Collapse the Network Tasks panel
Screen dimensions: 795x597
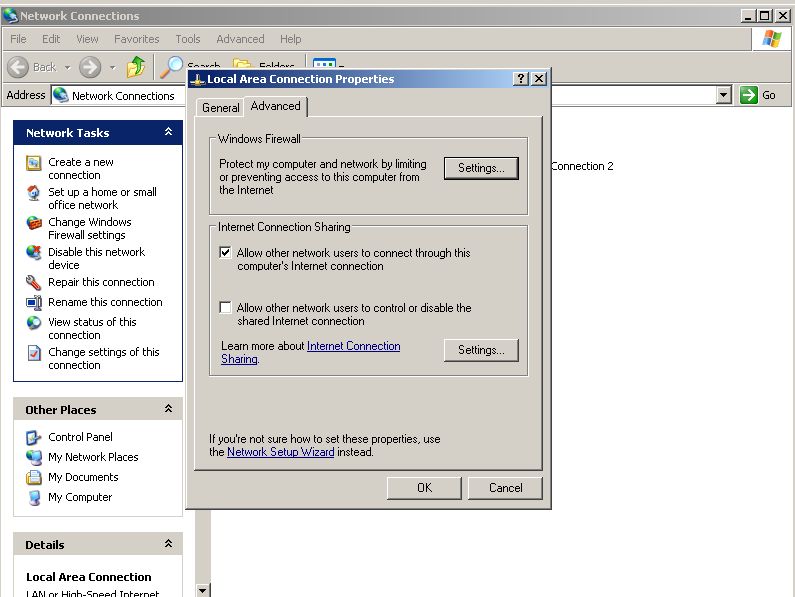168,132
